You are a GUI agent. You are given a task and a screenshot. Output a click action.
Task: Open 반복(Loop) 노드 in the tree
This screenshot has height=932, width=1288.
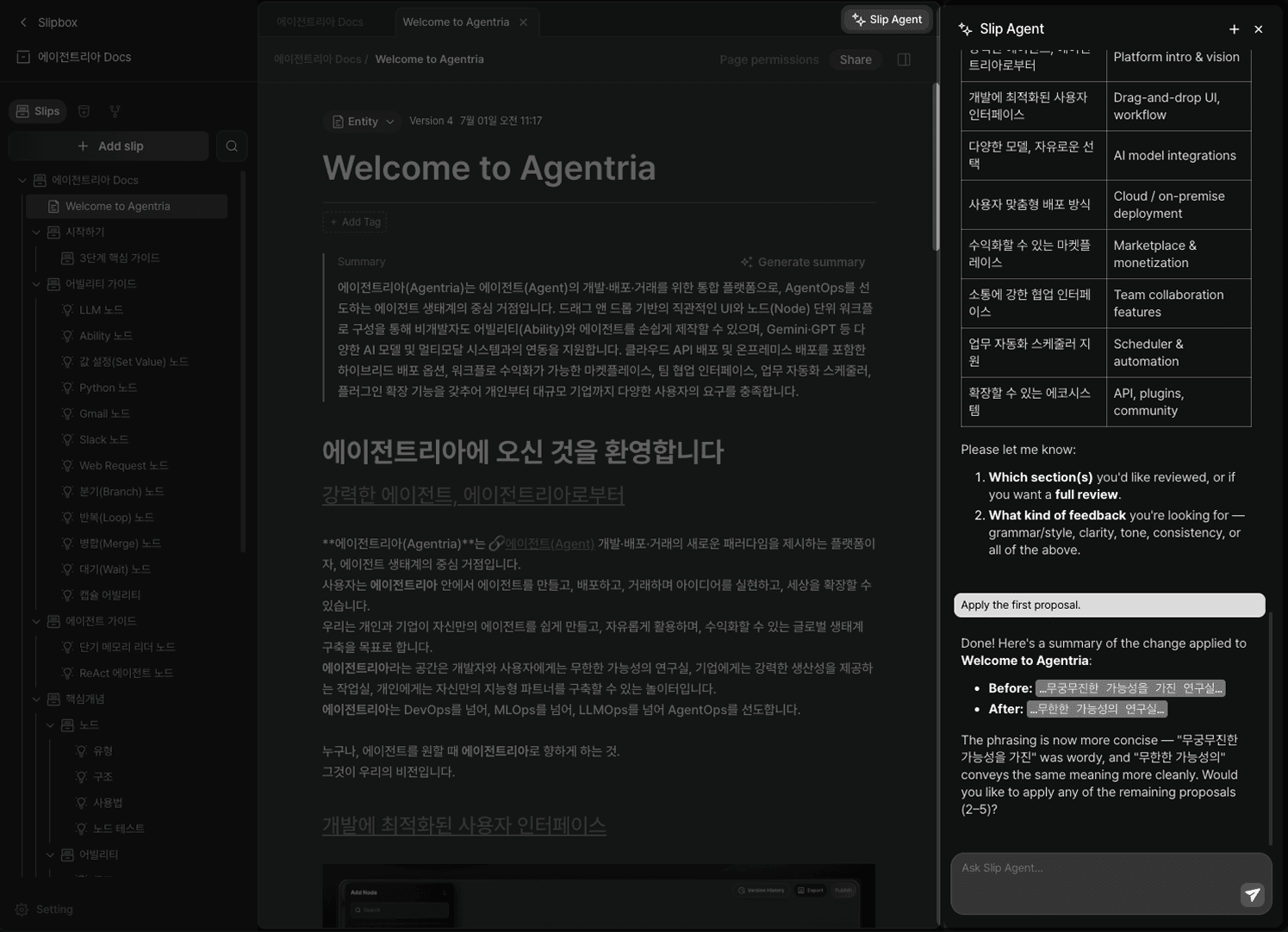coord(116,518)
